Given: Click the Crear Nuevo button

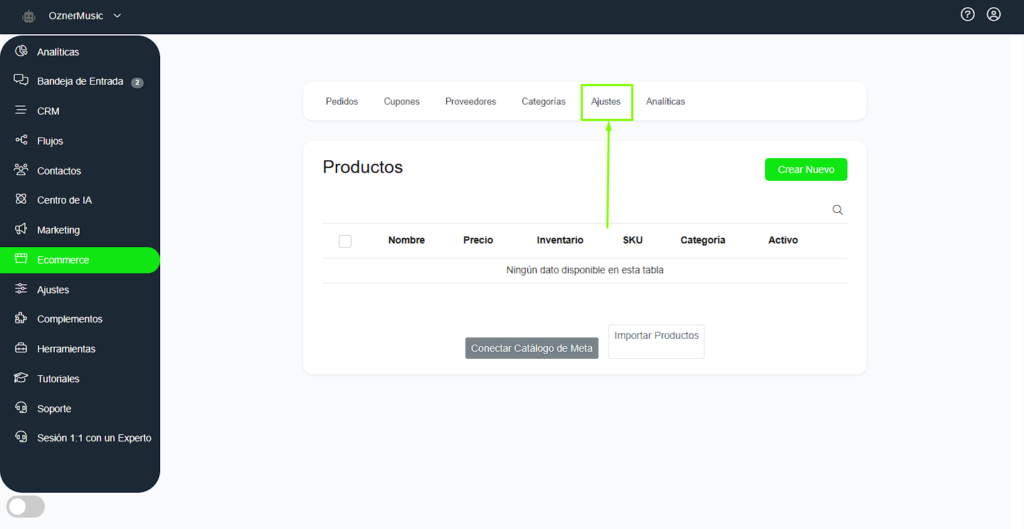Looking at the screenshot, I should point(805,170).
